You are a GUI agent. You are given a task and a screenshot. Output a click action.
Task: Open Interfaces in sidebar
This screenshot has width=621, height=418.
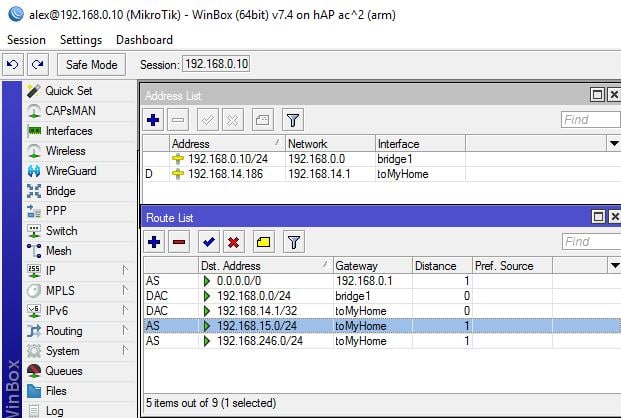79,131
